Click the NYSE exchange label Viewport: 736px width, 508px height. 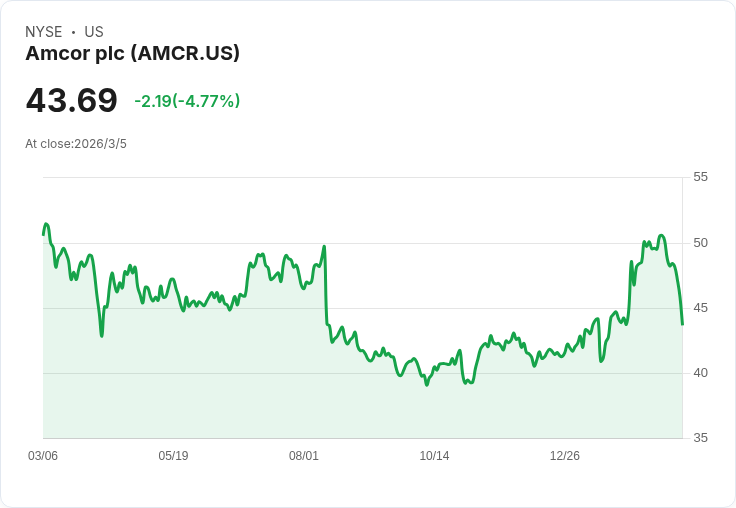(44, 32)
